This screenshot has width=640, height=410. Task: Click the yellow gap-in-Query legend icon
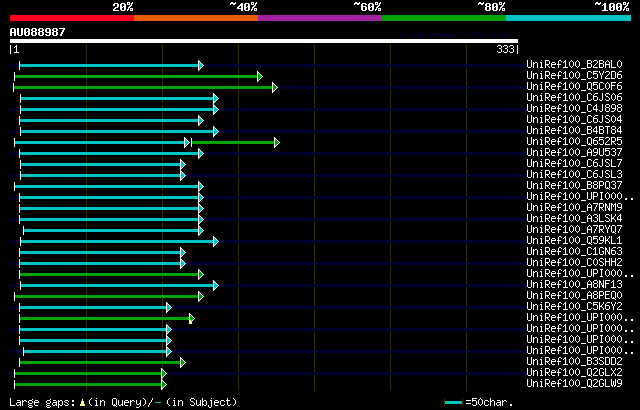pos(82,403)
